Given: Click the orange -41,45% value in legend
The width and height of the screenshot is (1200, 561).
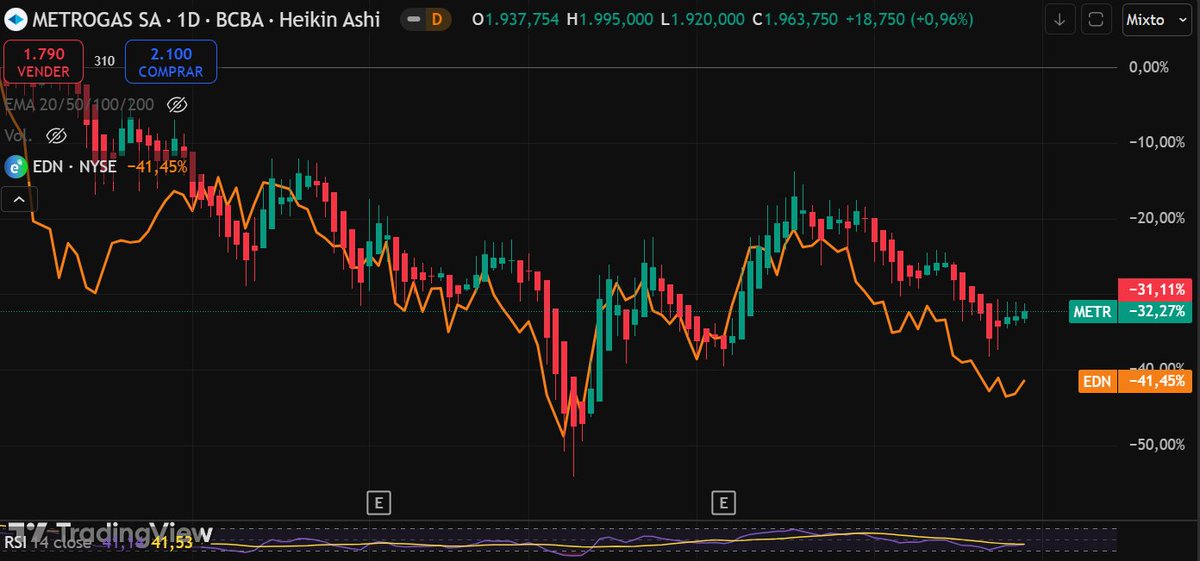Looking at the screenshot, I should coord(157,167).
